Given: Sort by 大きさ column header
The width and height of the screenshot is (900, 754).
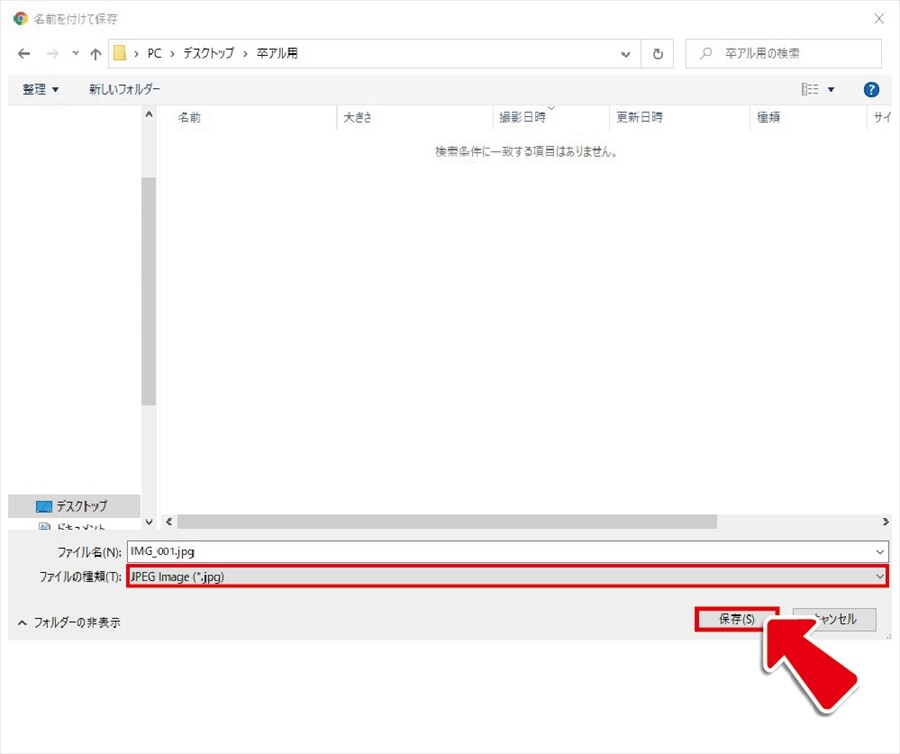Looking at the screenshot, I should [x=357, y=118].
